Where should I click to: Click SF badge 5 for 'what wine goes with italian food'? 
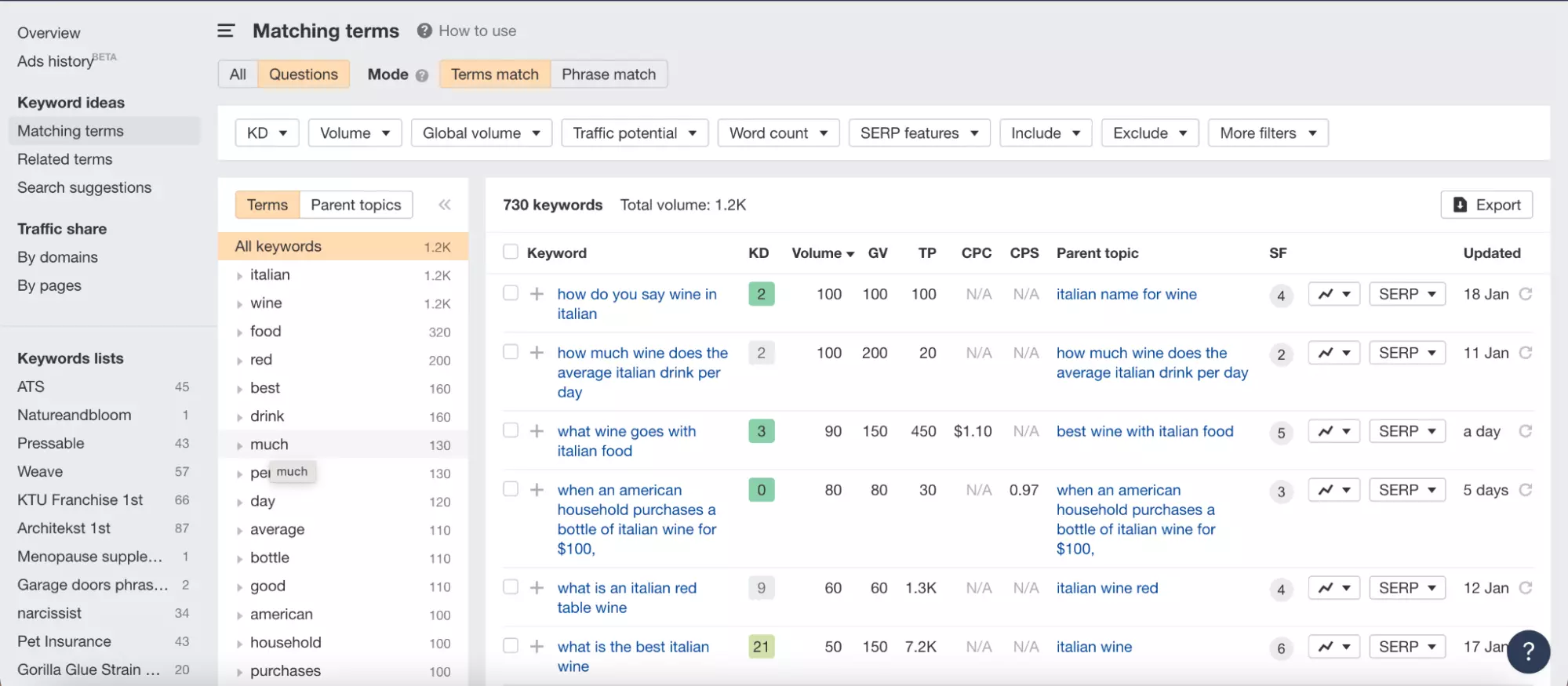point(1281,433)
